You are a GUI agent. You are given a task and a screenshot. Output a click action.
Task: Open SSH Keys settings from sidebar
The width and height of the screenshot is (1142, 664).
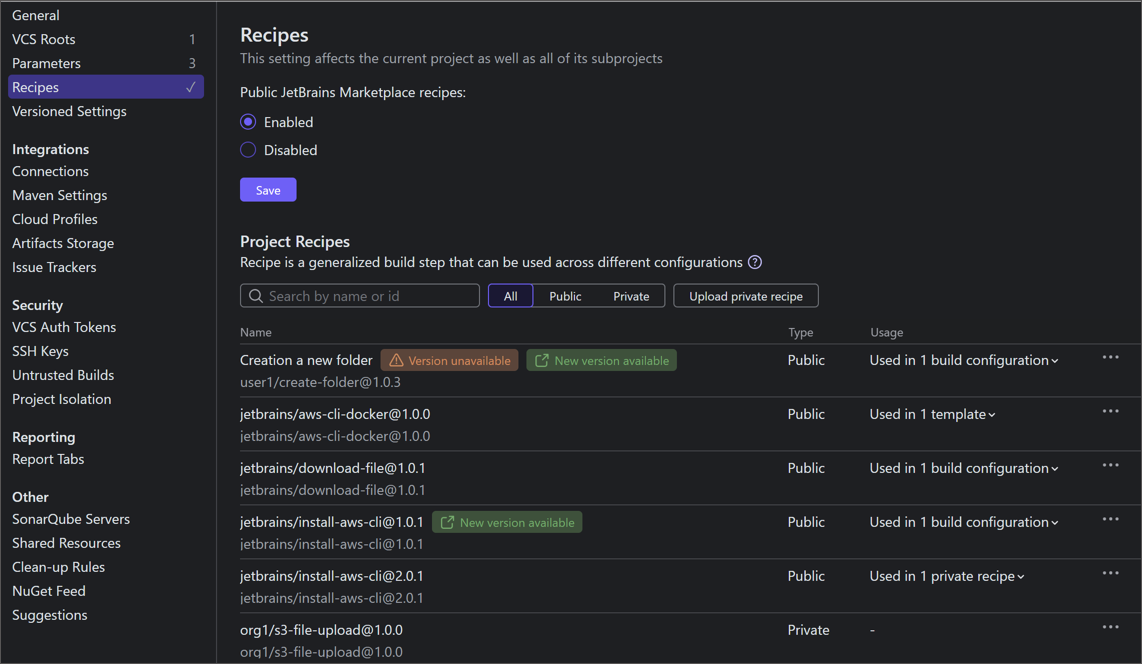(38, 351)
